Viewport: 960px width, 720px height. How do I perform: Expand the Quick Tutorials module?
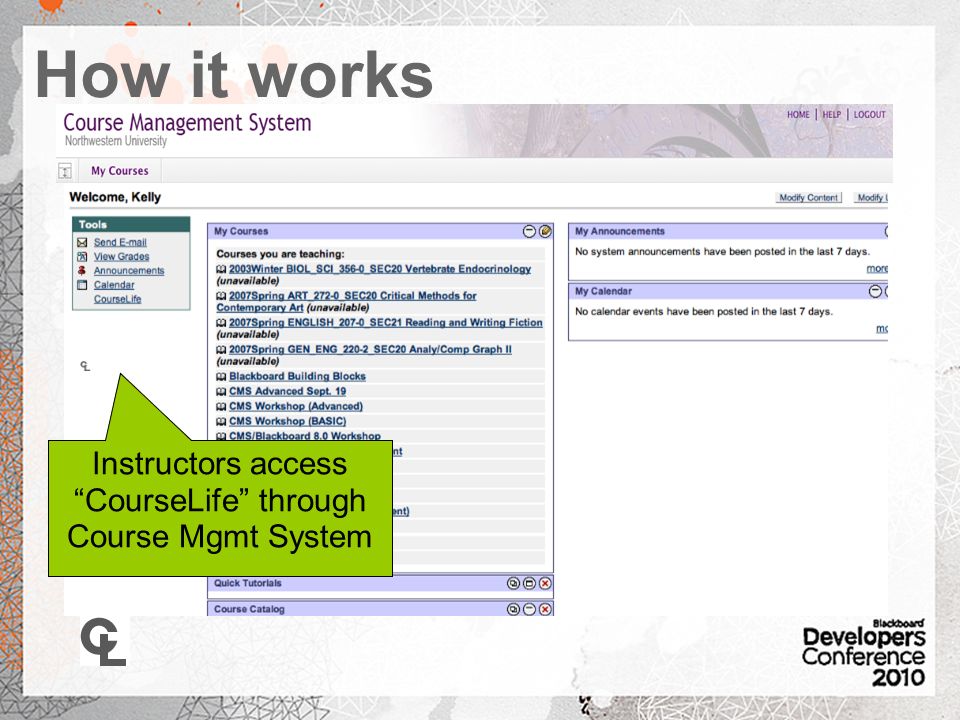(x=529, y=583)
